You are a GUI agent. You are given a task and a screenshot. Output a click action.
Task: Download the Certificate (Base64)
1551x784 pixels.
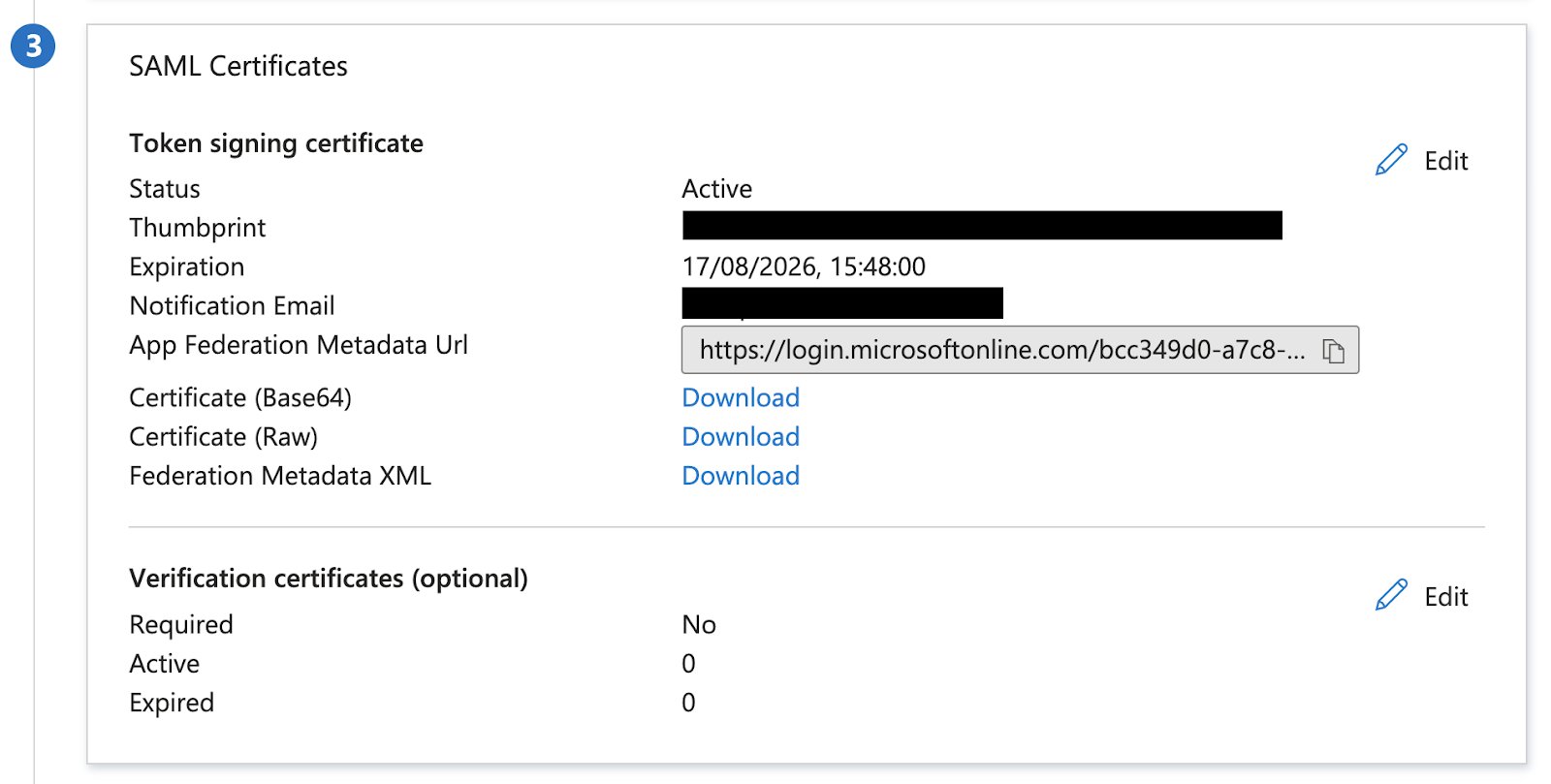pos(741,397)
